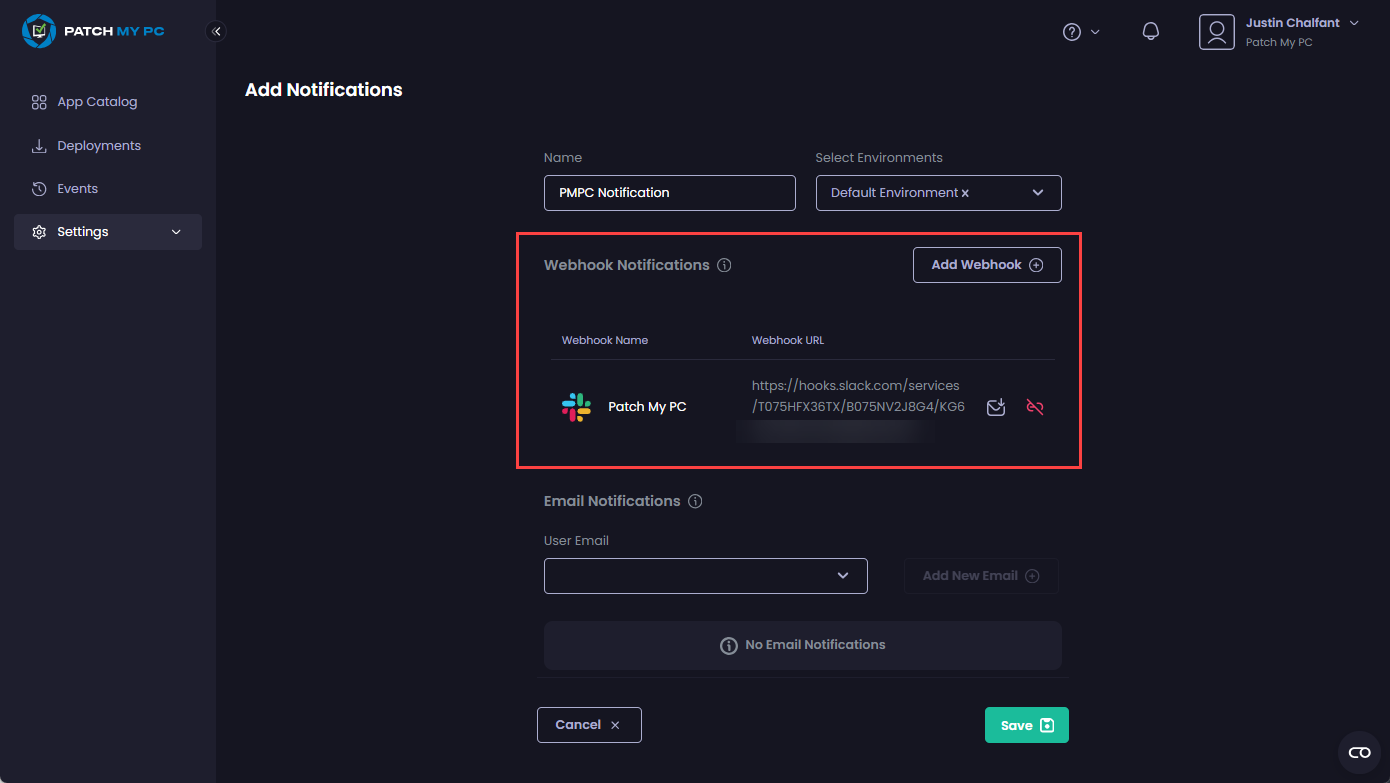Click the user profile avatar icon
1390x783 pixels.
point(1216,32)
